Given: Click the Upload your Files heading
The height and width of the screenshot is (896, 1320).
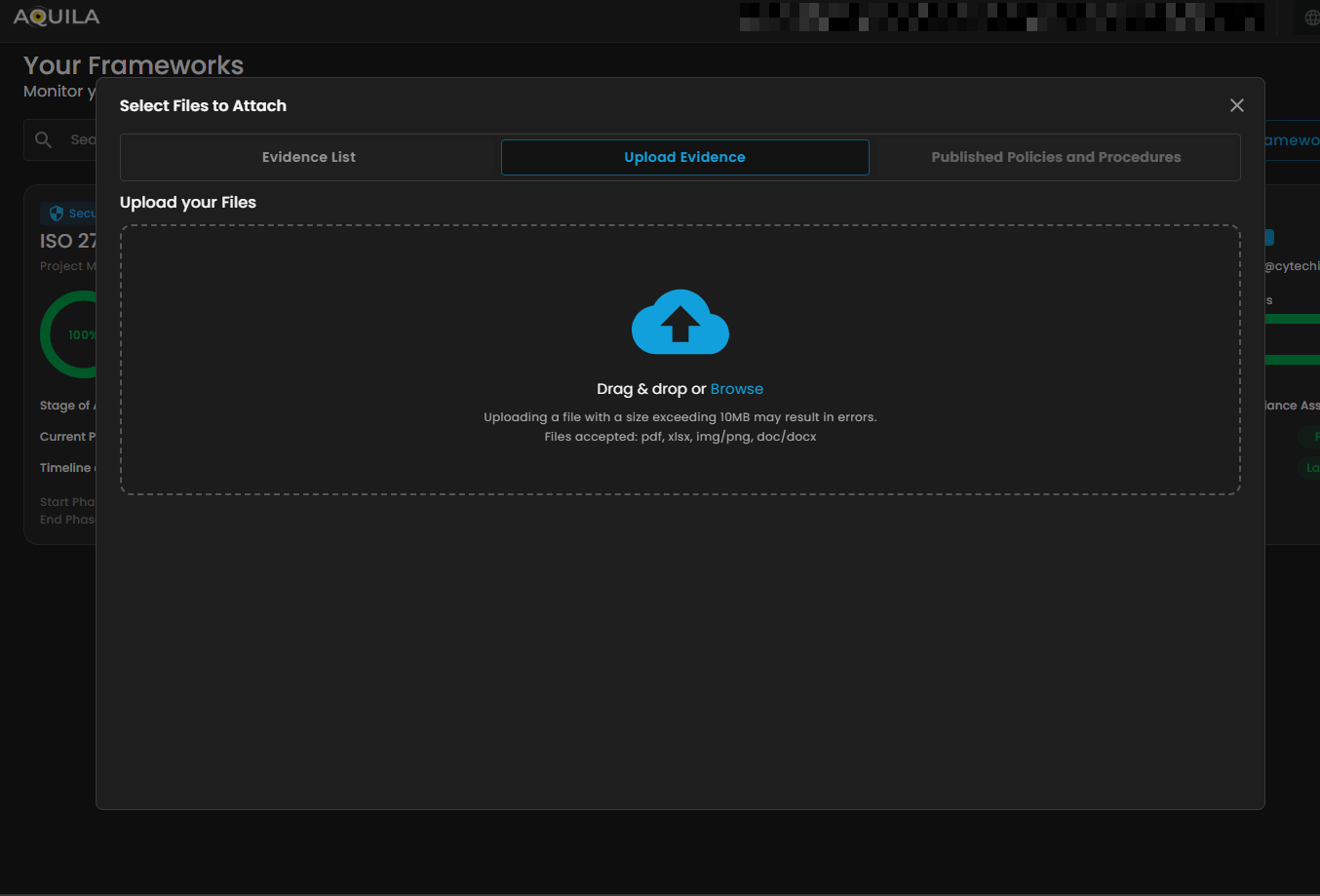Looking at the screenshot, I should coord(188,203).
